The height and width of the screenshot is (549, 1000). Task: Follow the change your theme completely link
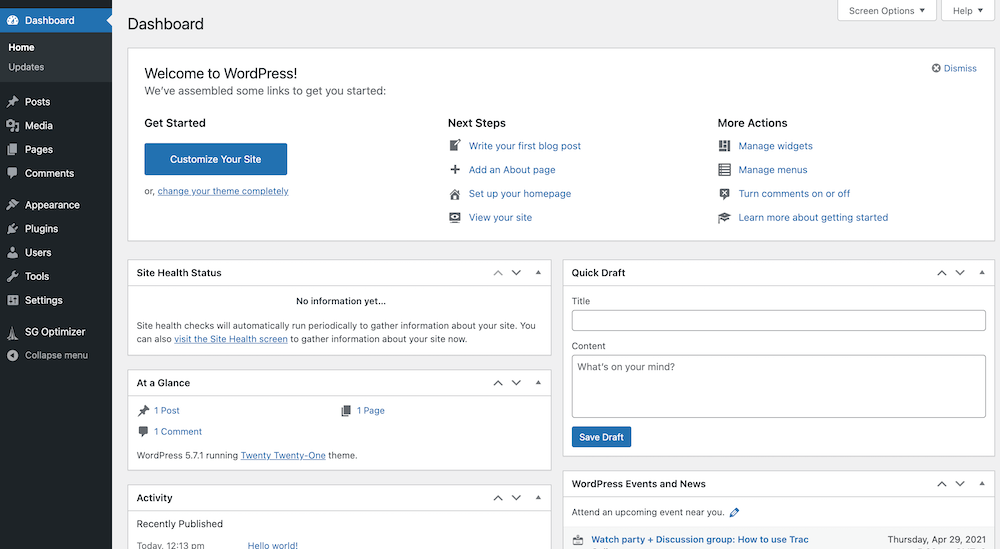[x=223, y=191]
